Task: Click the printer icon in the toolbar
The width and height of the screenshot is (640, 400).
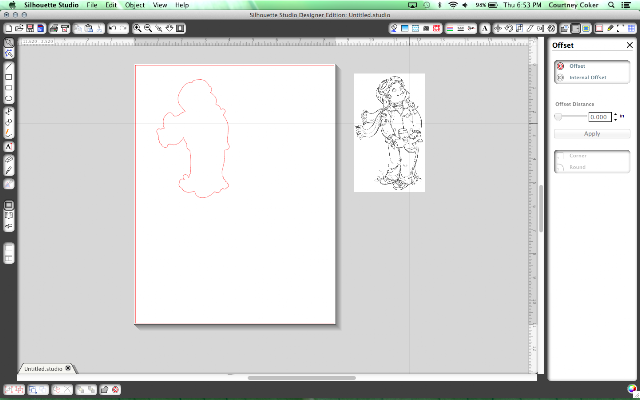Action: tap(54, 28)
